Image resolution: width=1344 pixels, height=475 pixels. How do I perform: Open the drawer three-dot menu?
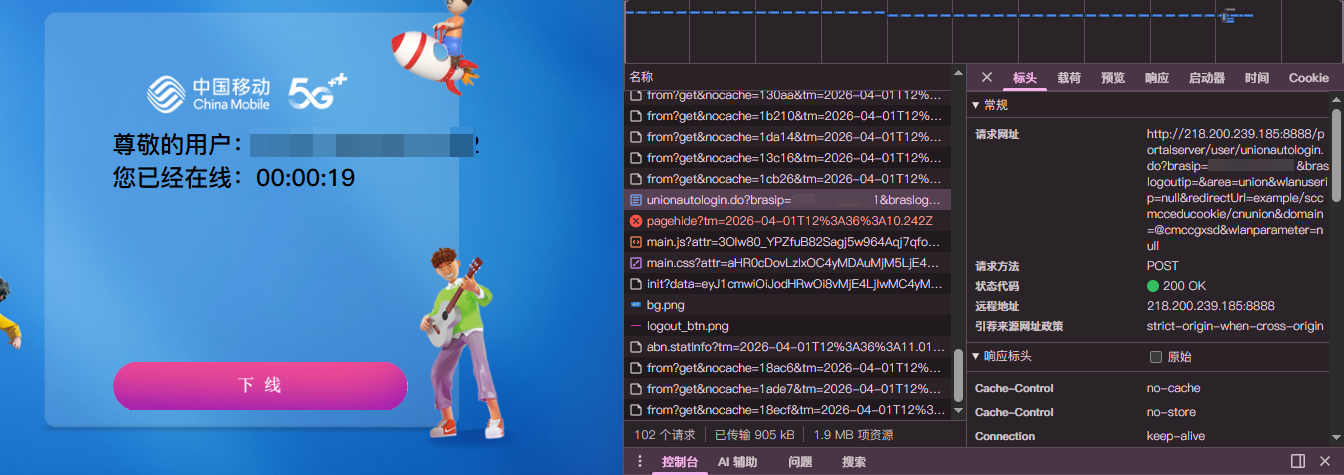640,461
